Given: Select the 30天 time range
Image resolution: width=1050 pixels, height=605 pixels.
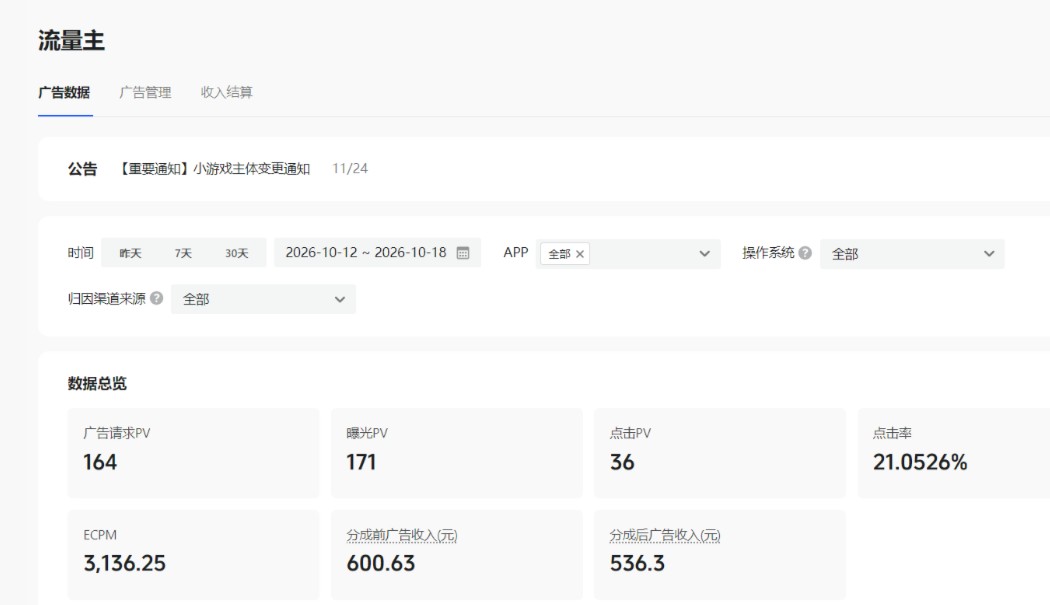Looking at the screenshot, I should pos(236,253).
